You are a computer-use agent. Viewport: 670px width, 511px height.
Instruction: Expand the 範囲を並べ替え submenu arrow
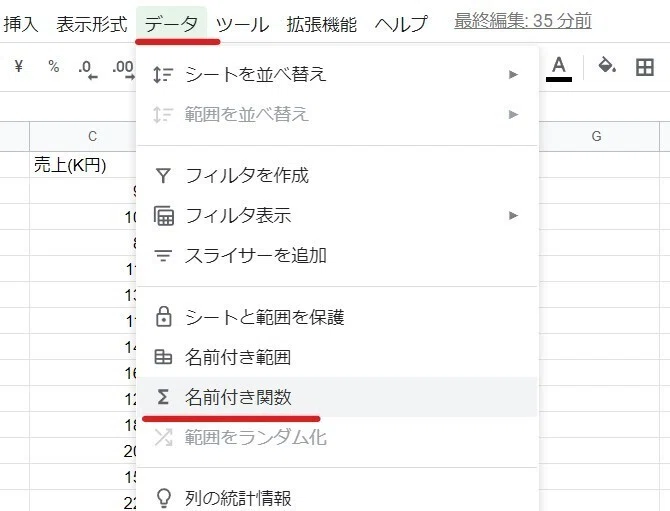point(513,115)
